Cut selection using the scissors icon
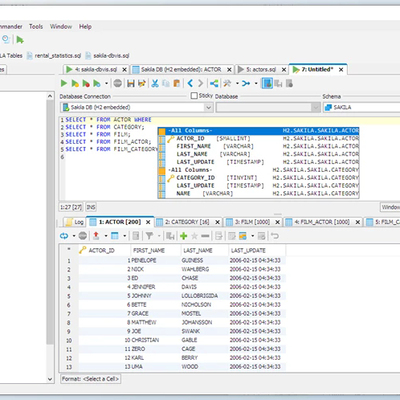 (x=155, y=83)
